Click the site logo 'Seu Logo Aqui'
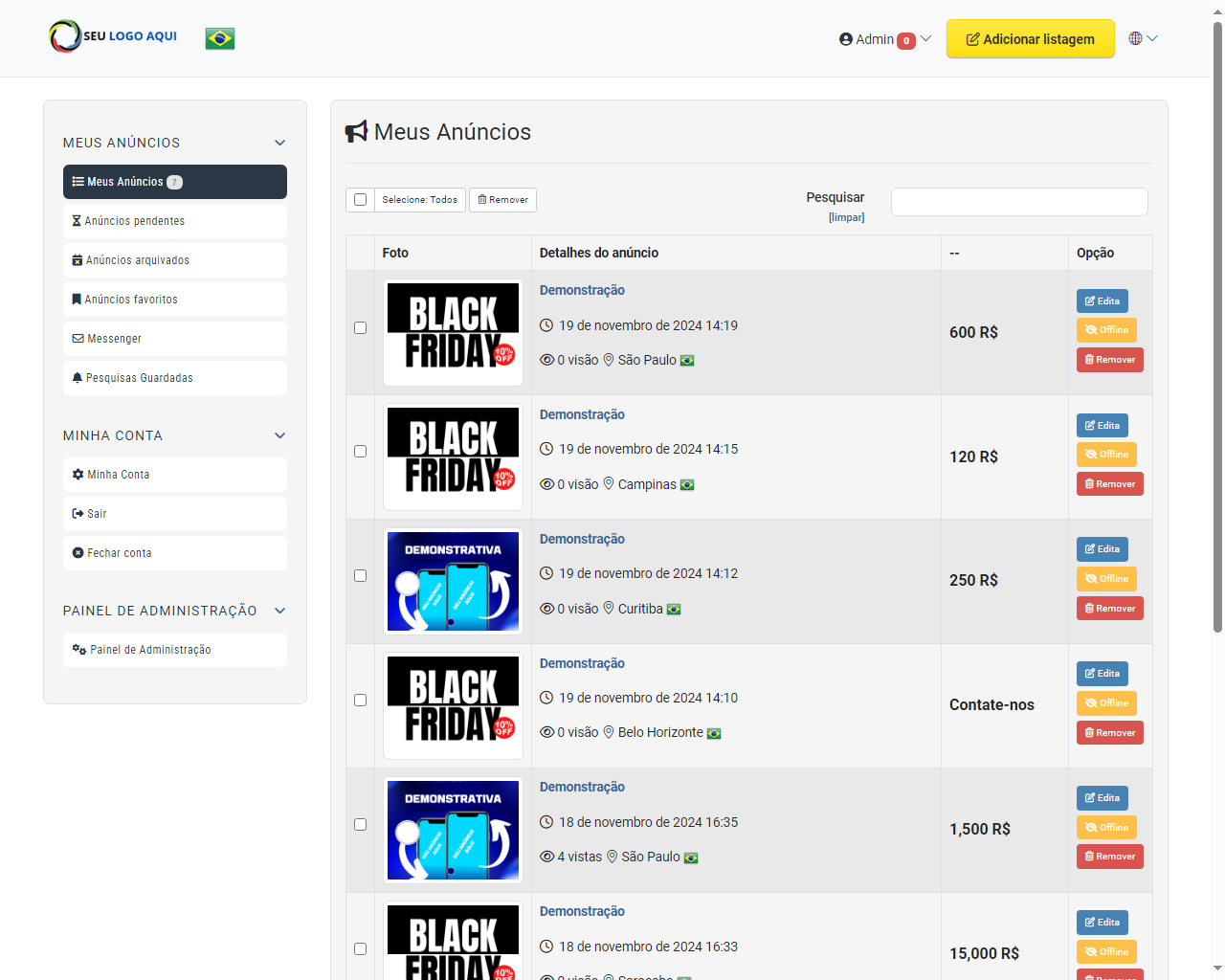The image size is (1225, 980). point(114,36)
